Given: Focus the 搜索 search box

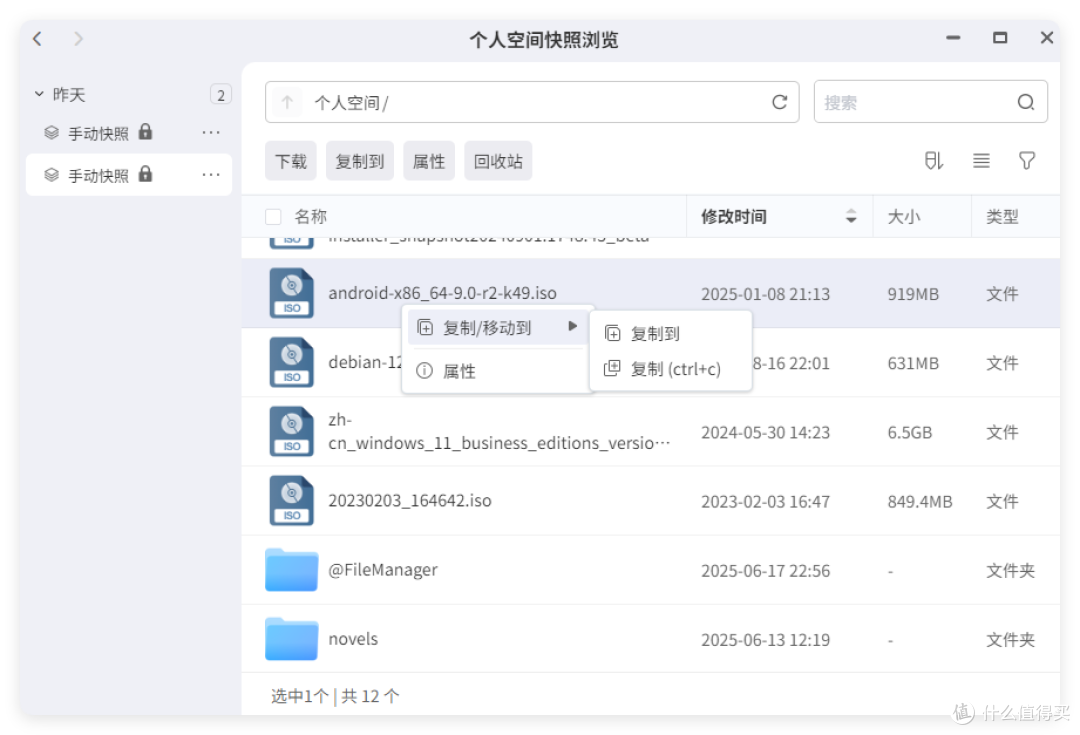Looking at the screenshot, I should pos(931,103).
